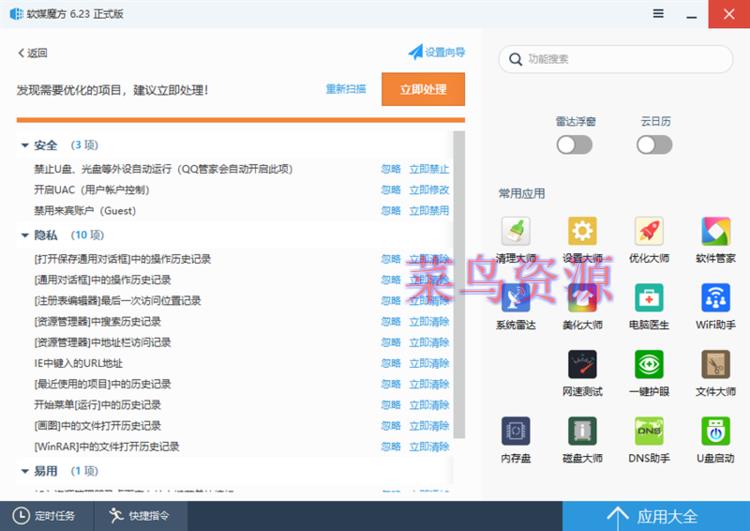
Task: Toggle the 云日历 switch
Action: [654, 145]
